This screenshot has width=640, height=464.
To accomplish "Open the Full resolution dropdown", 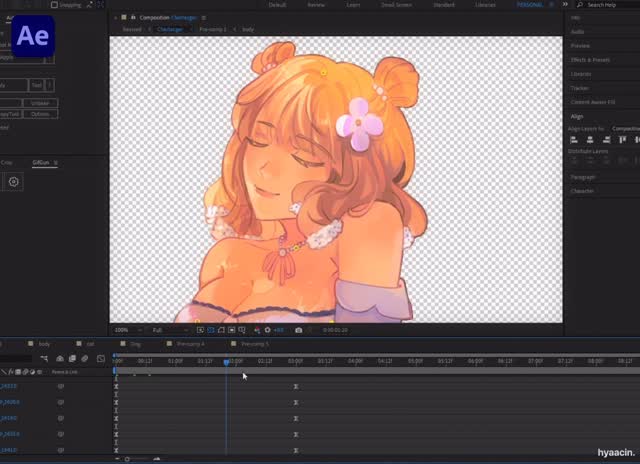I will point(170,330).
